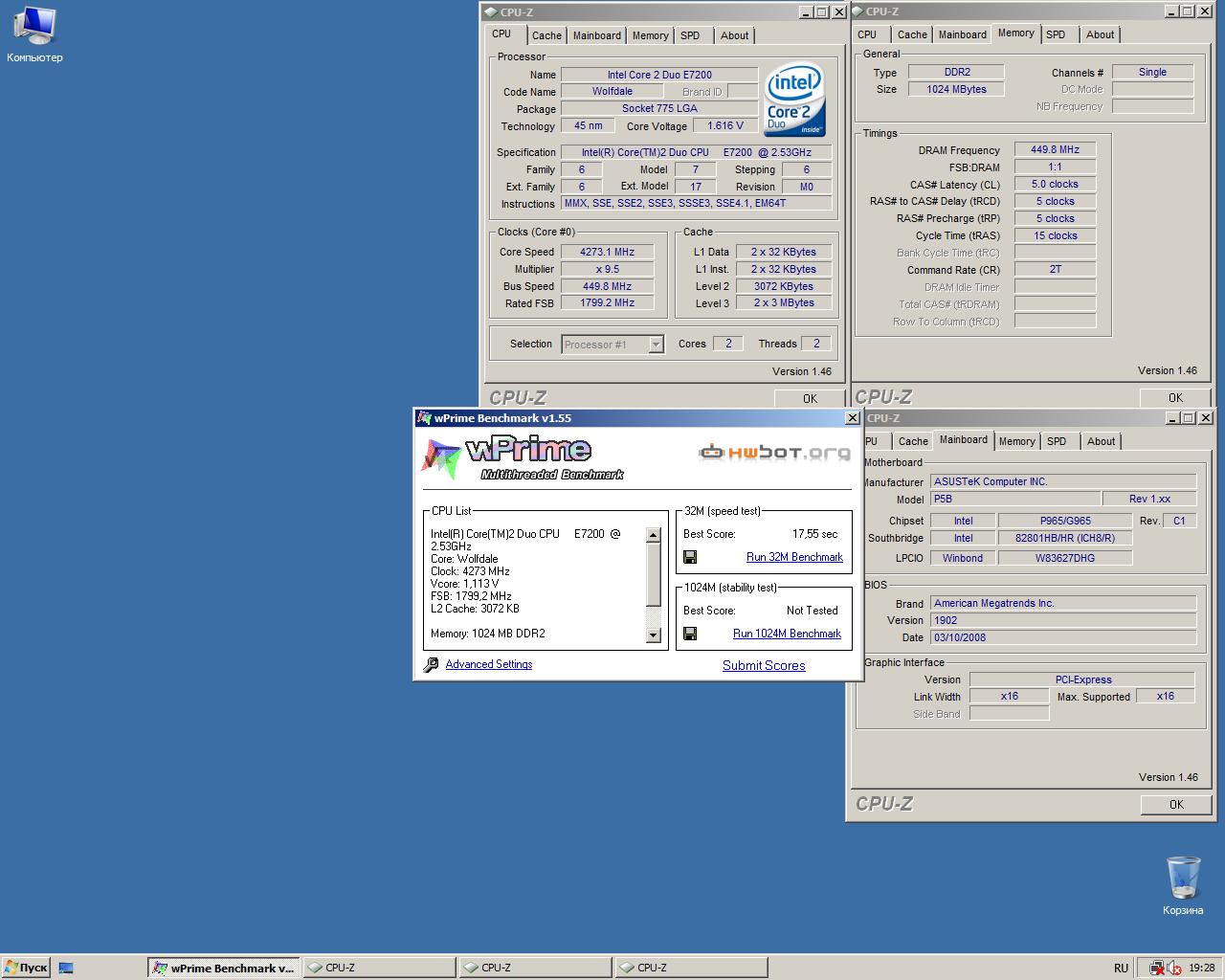This screenshot has height=980, width=1225.
Task: Click the CPU List scroll up arrow
Action: pos(654,536)
